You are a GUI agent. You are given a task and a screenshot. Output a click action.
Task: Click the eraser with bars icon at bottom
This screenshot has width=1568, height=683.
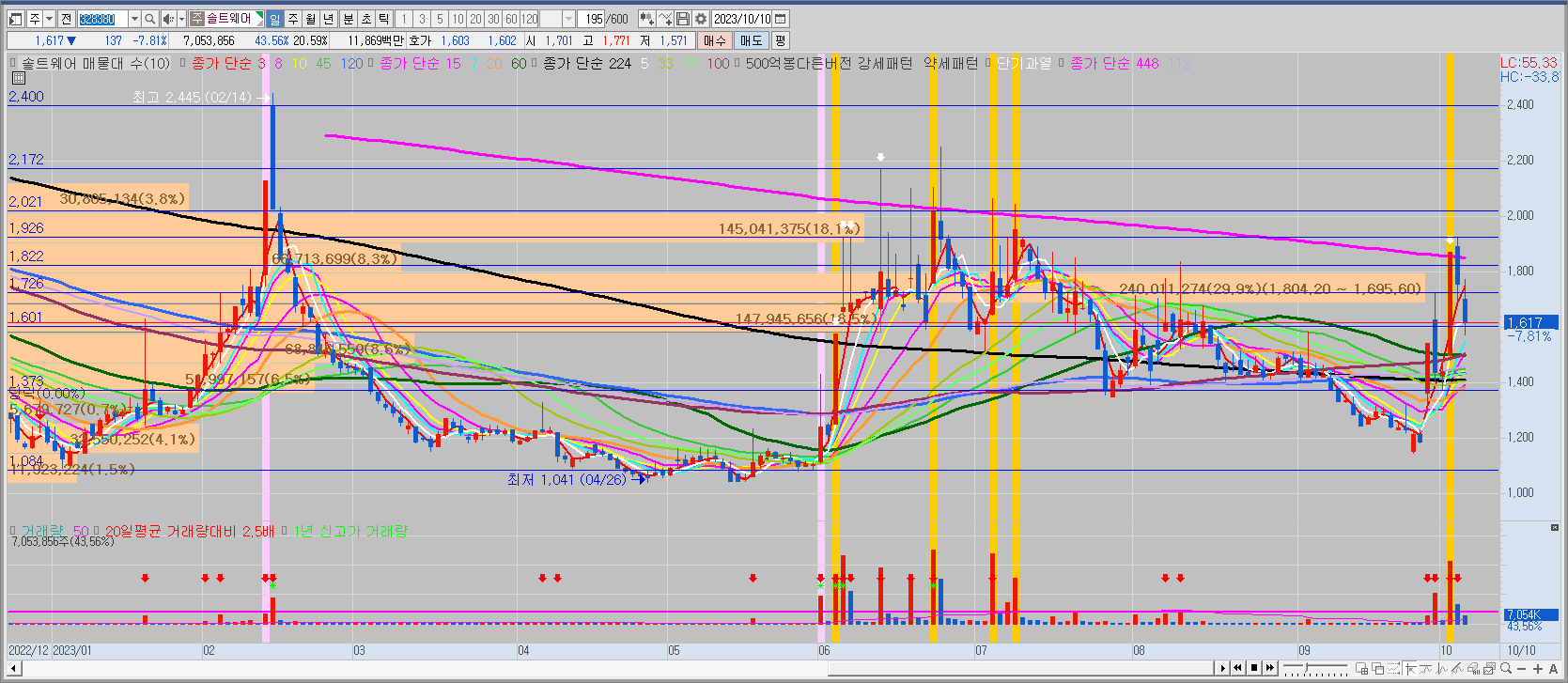pos(1473,668)
